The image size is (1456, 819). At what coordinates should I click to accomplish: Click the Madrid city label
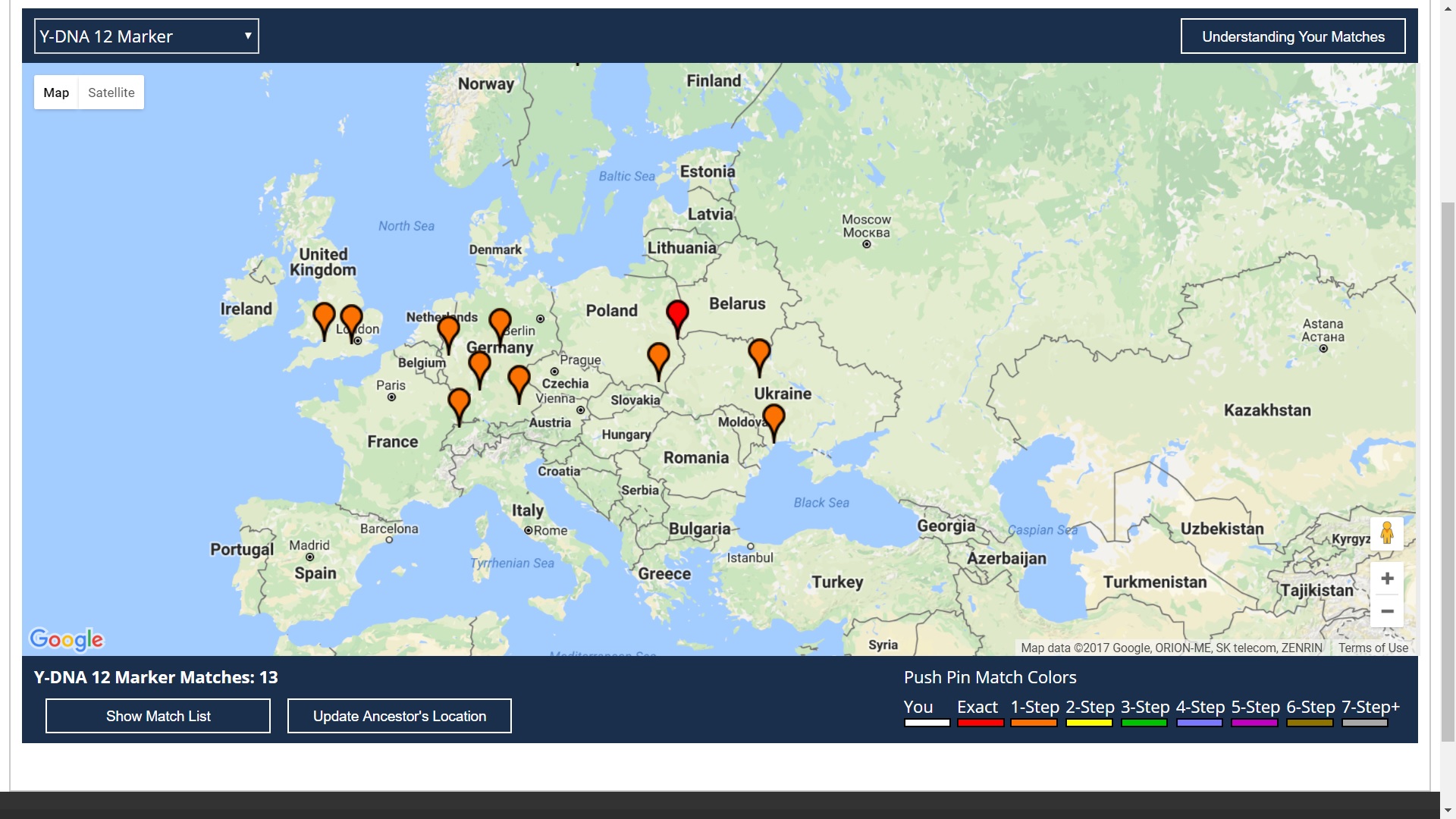[x=309, y=545]
